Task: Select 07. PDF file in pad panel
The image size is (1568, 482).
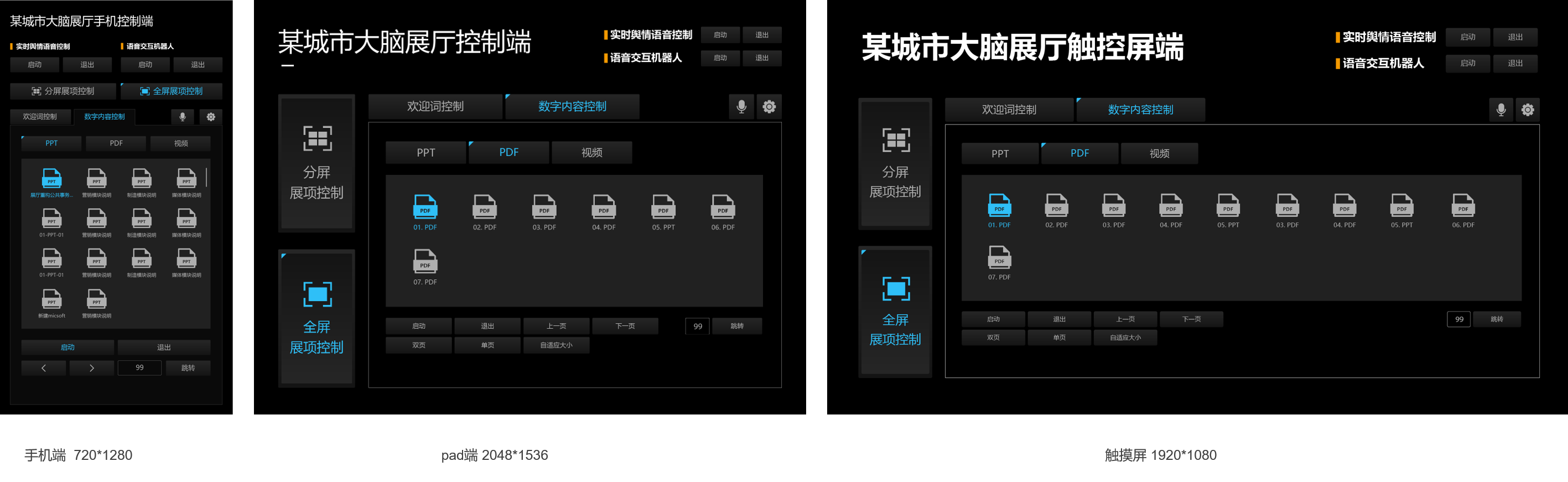Action: click(x=425, y=267)
